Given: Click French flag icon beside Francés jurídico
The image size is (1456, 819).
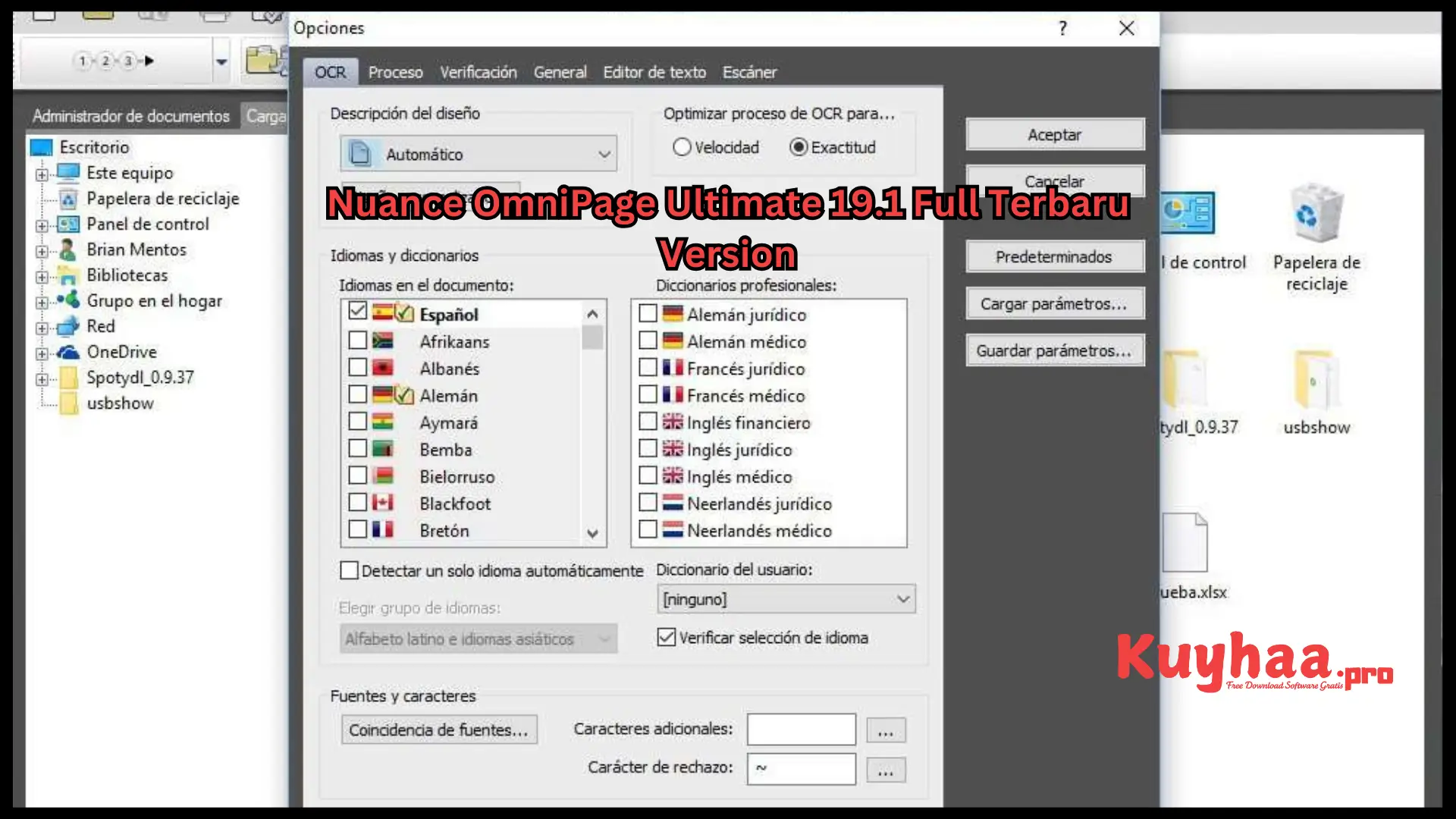Looking at the screenshot, I should tap(673, 367).
